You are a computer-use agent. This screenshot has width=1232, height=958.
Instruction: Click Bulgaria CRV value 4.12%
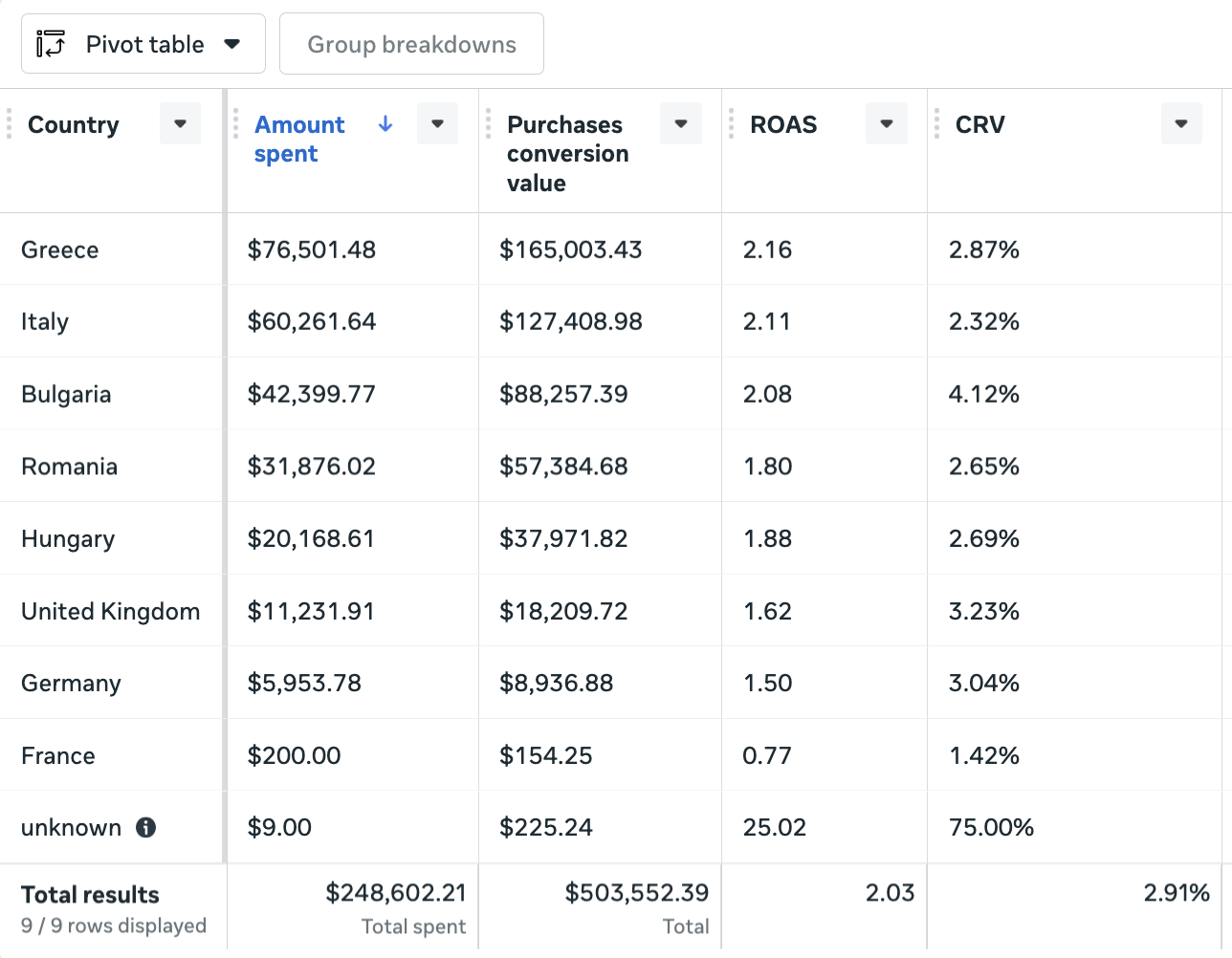tap(984, 394)
